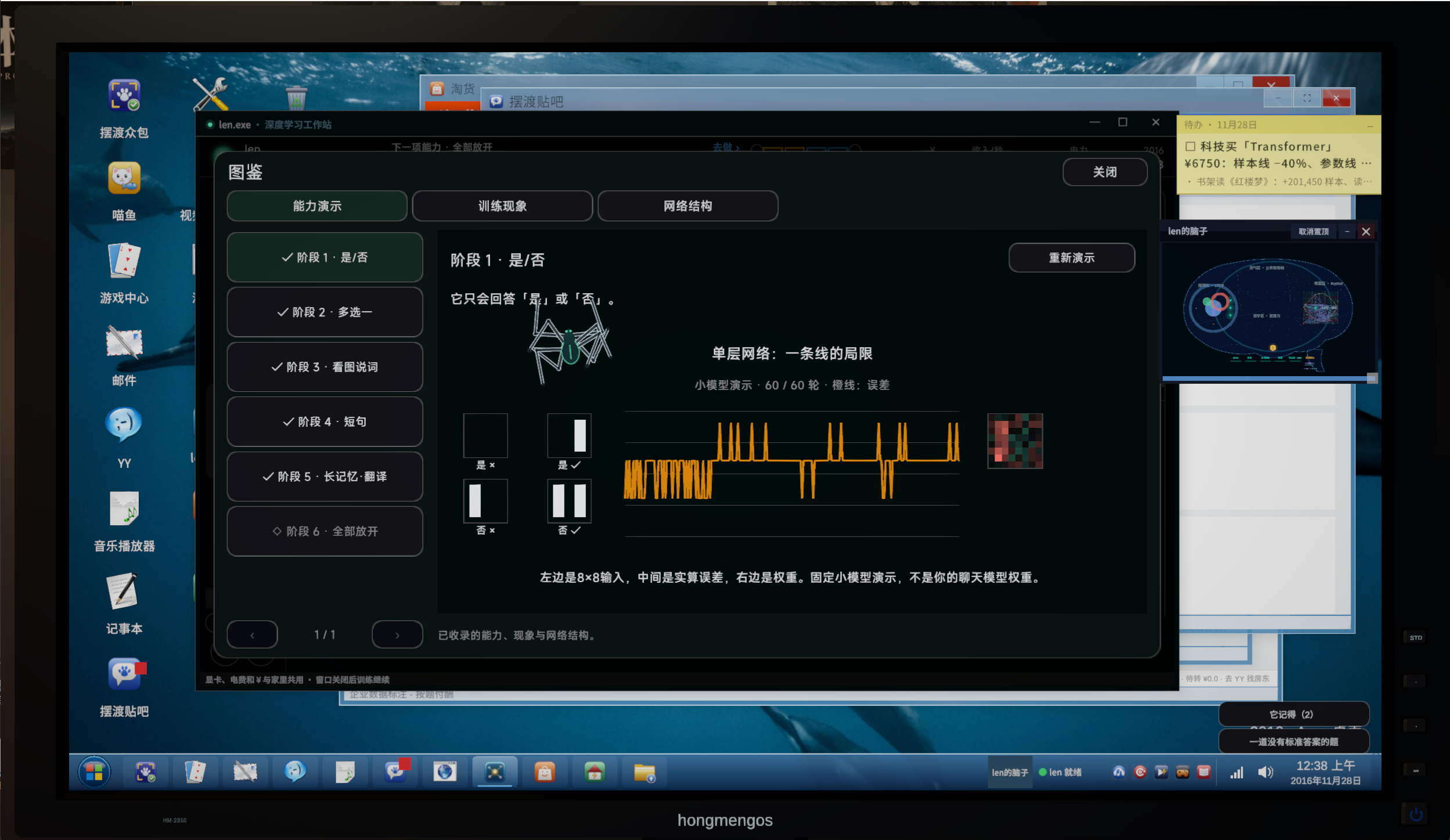Launch the YY chat desktop icon
This screenshot has height=840, width=1450.
pyautogui.click(x=124, y=438)
